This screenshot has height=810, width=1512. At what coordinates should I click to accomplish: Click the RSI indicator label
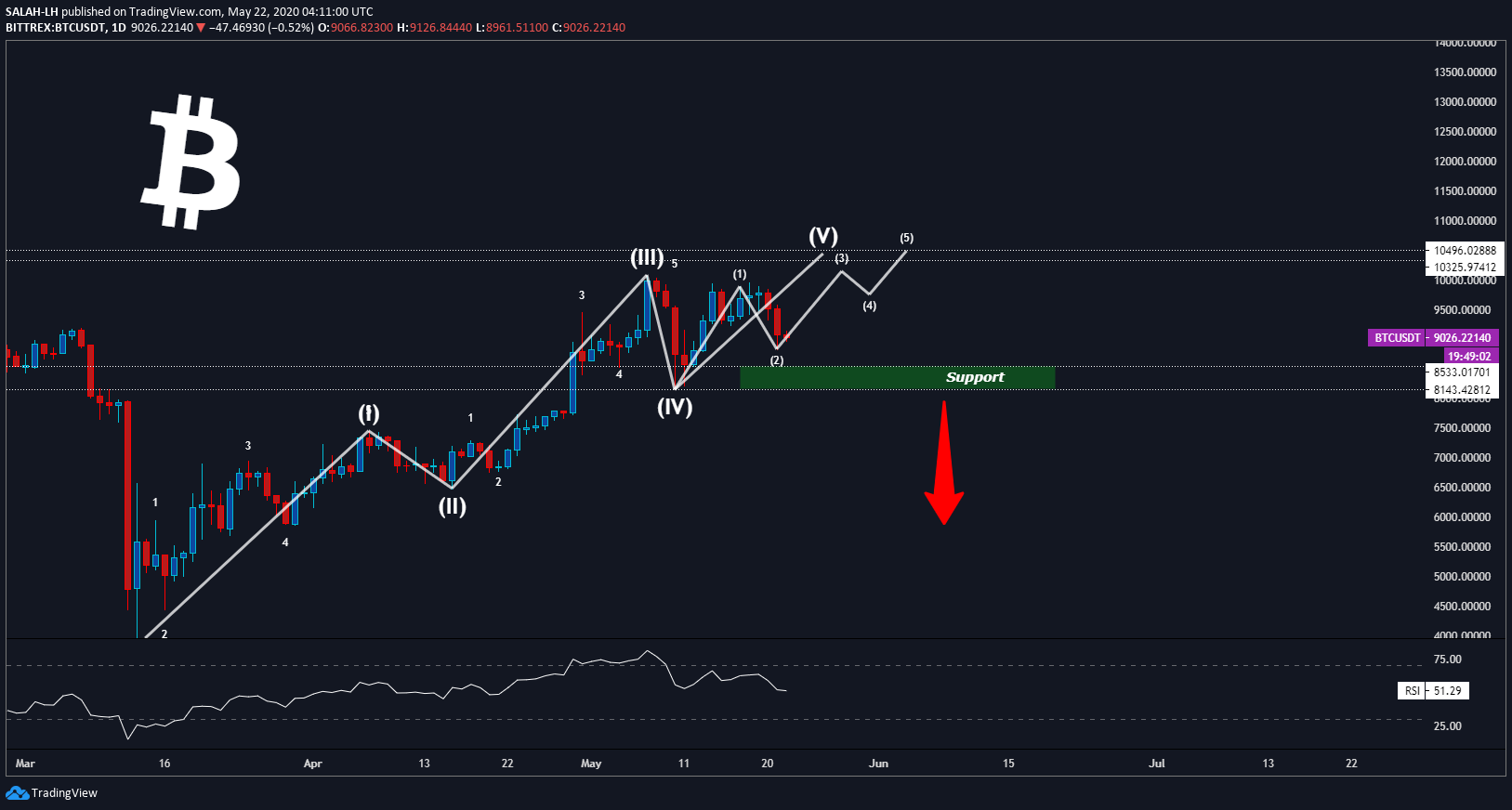click(x=1412, y=691)
